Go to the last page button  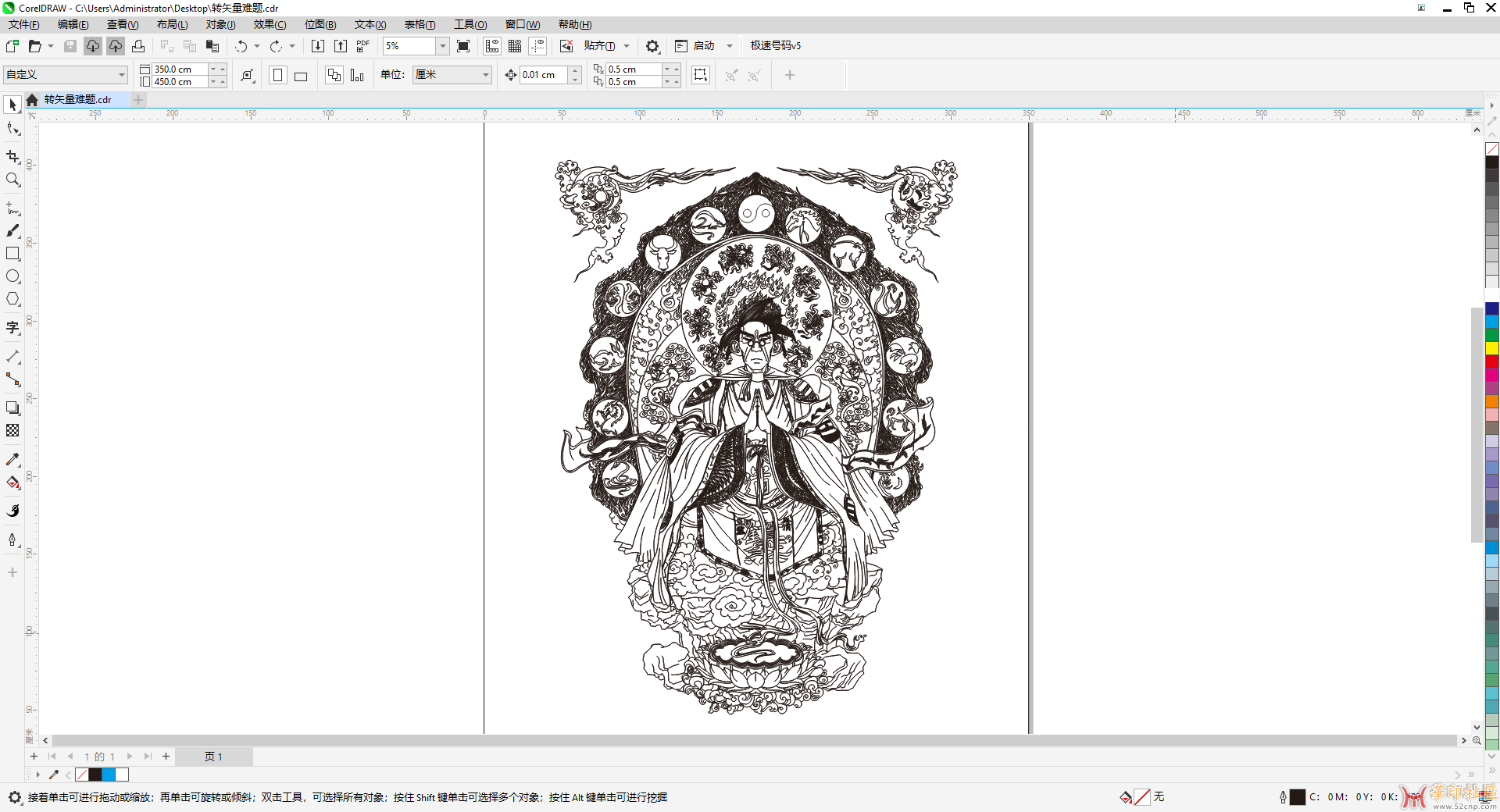(x=148, y=757)
